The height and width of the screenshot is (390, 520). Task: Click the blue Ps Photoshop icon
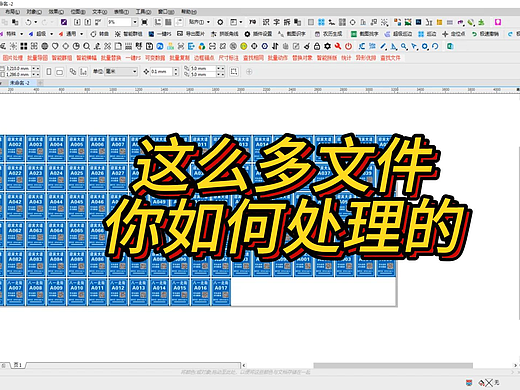(160, 46)
